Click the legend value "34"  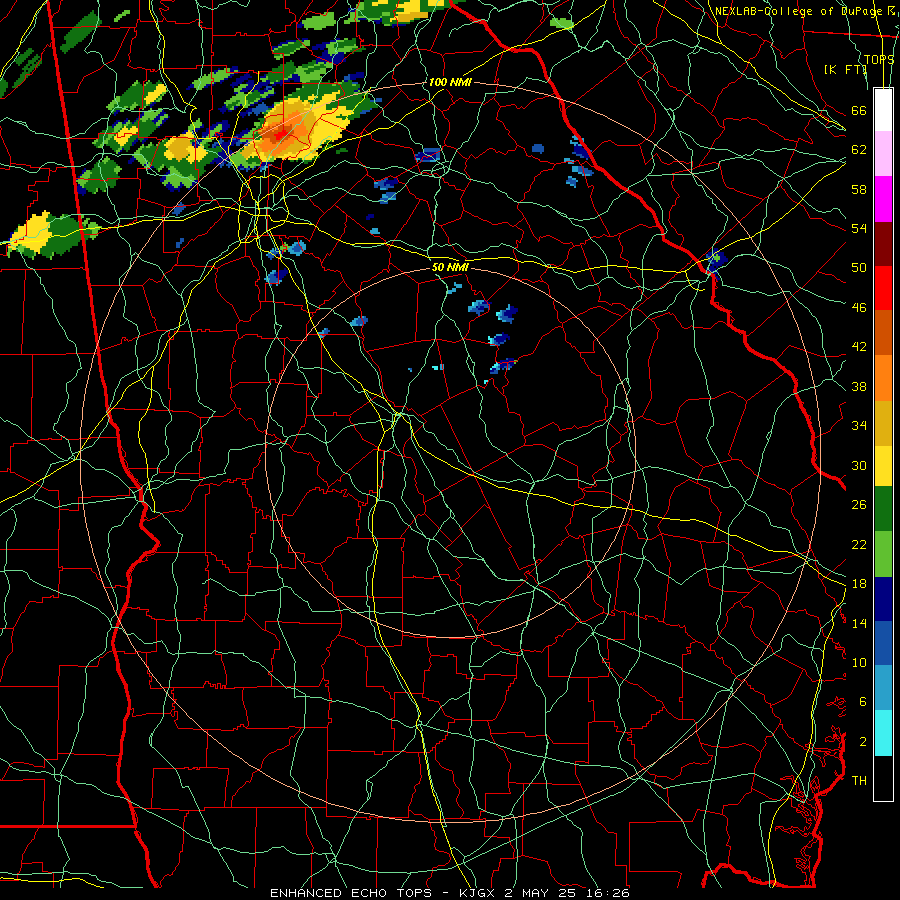click(x=859, y=426)
